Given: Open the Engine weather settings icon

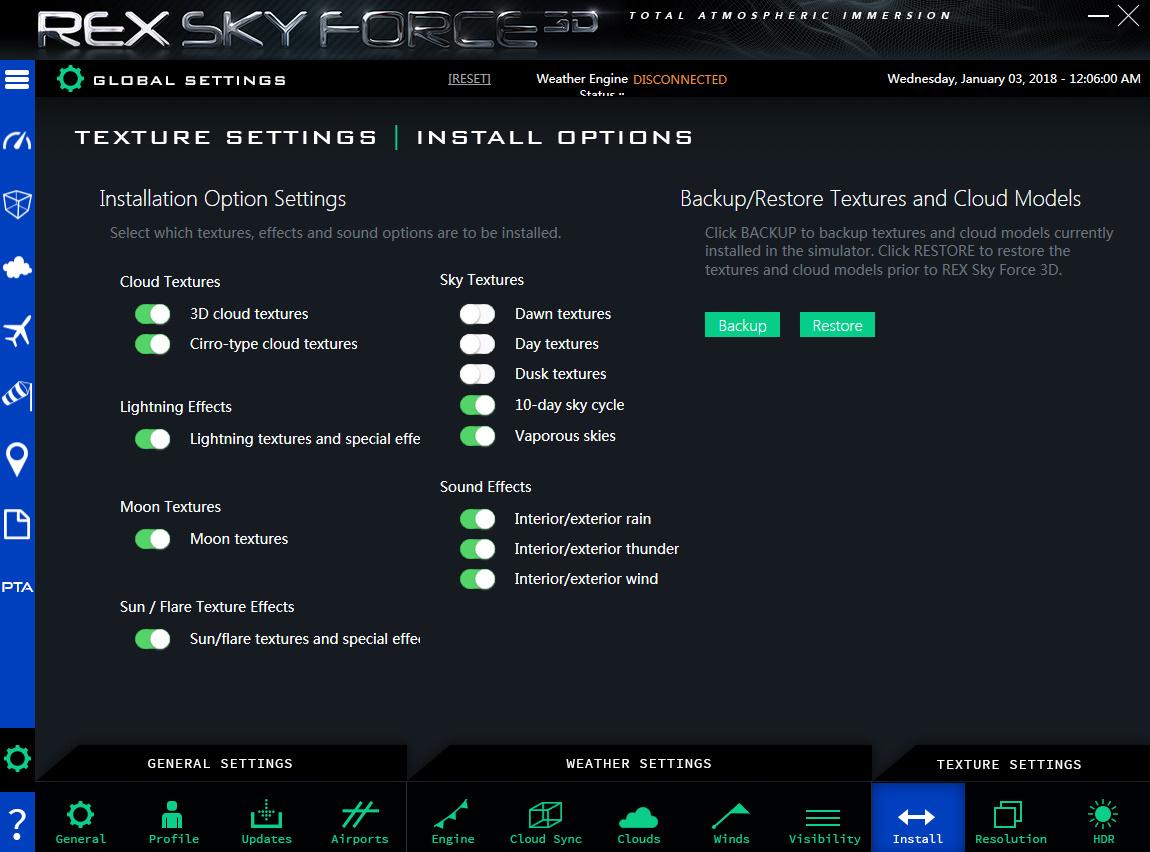Looking at the screenshot, I should 453,822.
